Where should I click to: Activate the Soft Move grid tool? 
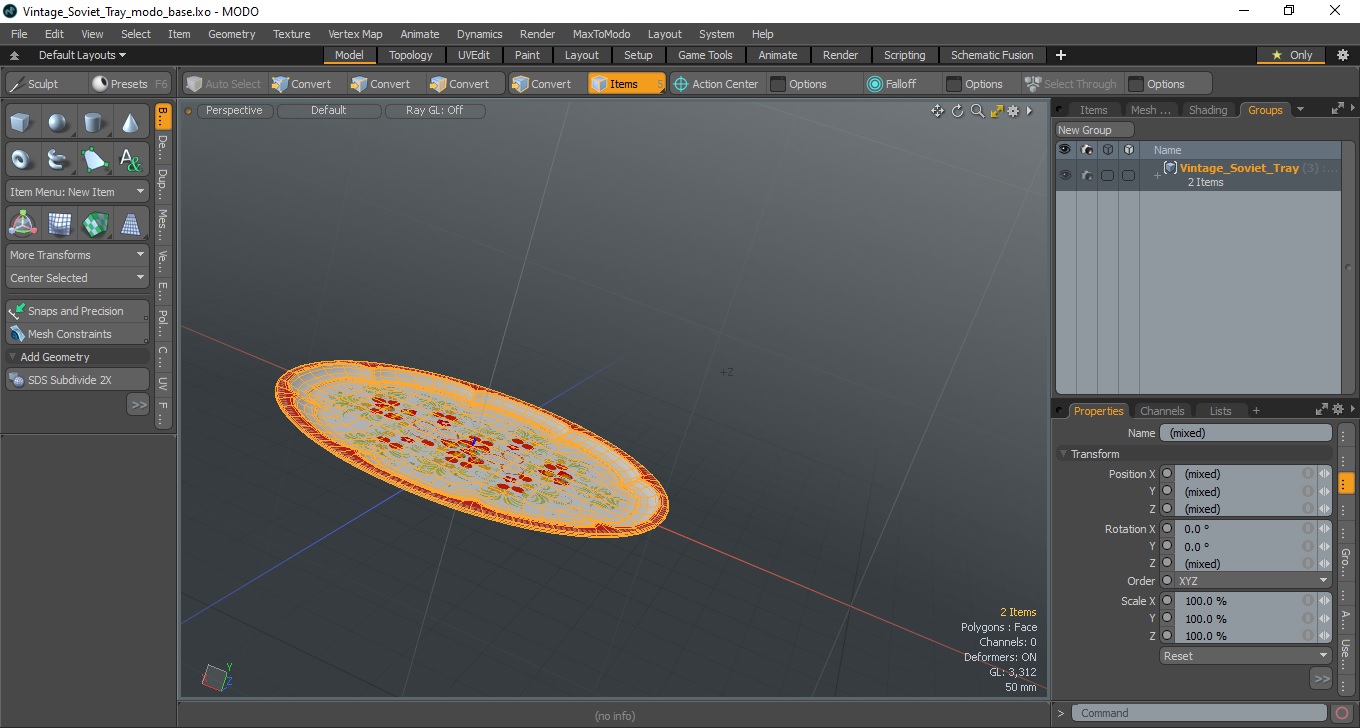(x=59, y=224)
